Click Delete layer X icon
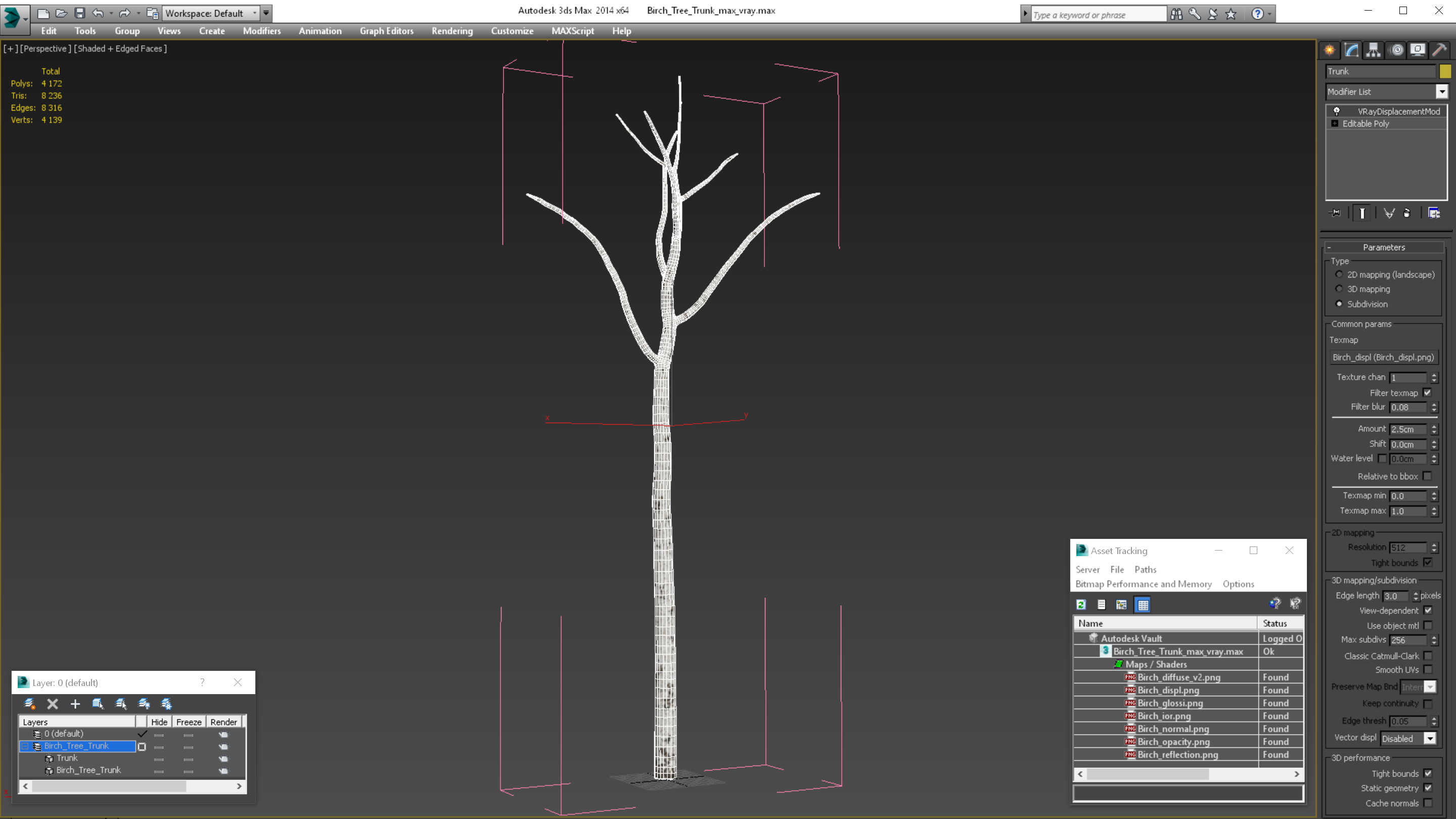Viewport: 1456px width, 819px height. (53, 704)
